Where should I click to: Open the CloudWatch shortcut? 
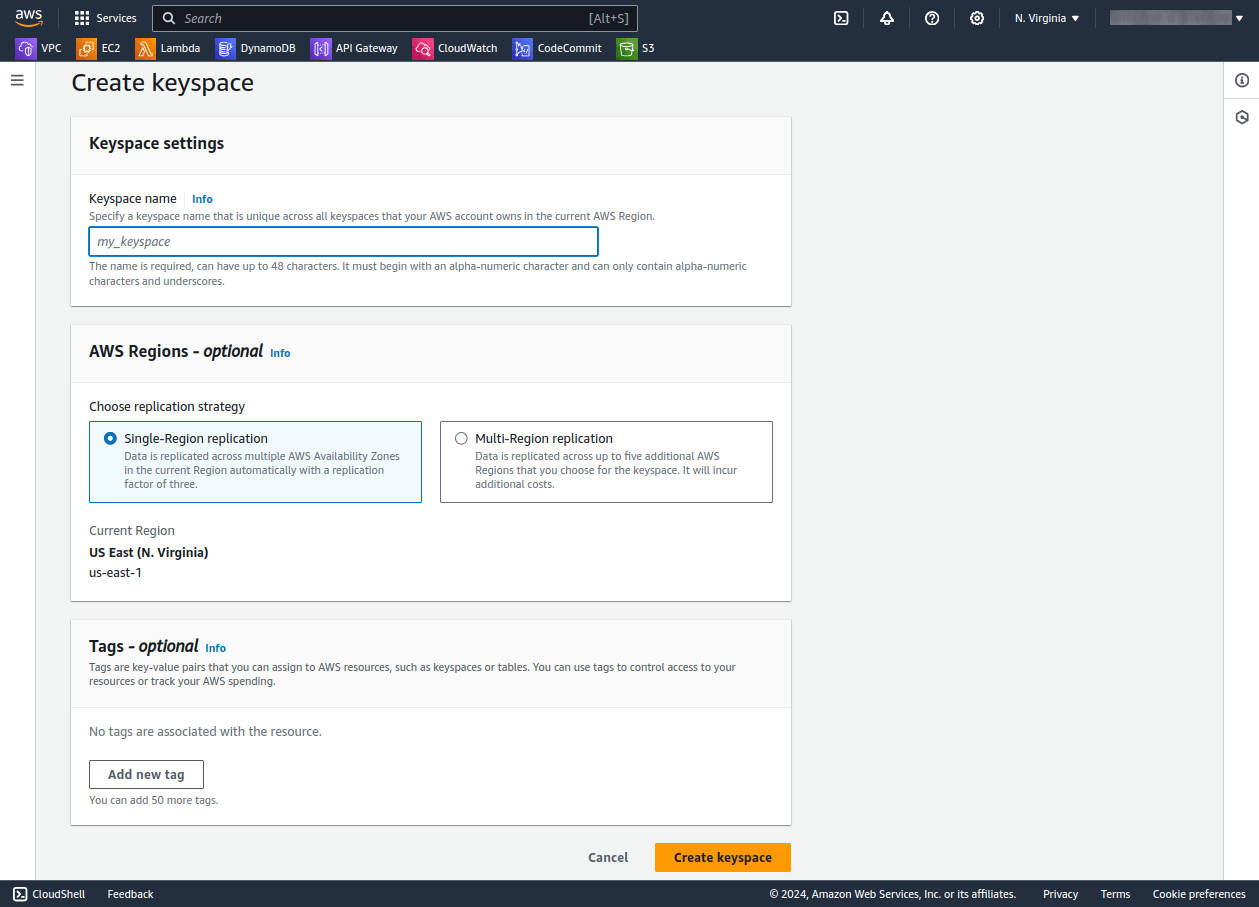(x=465, y=48)
